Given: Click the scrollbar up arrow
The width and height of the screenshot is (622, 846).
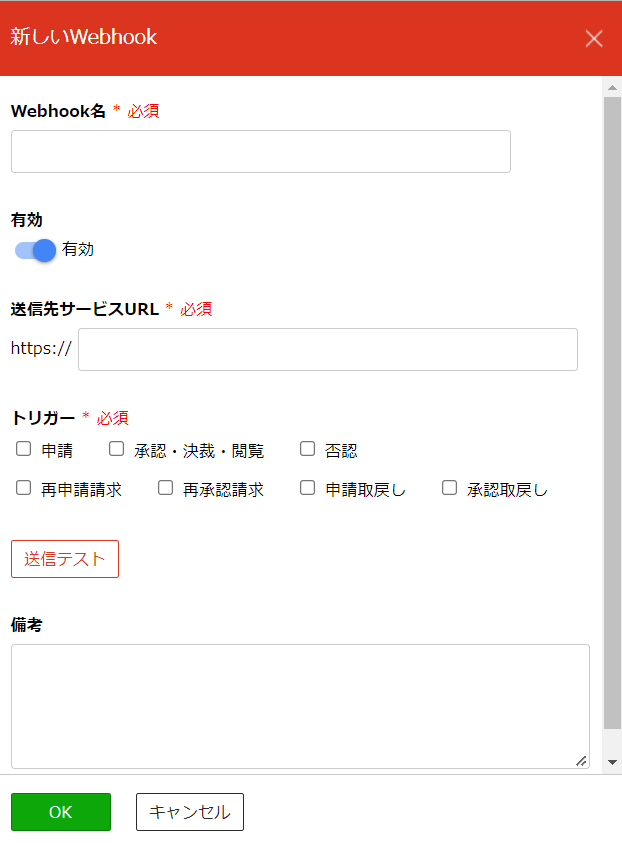Looking at the screenshot, I should (x=612, y=87).
